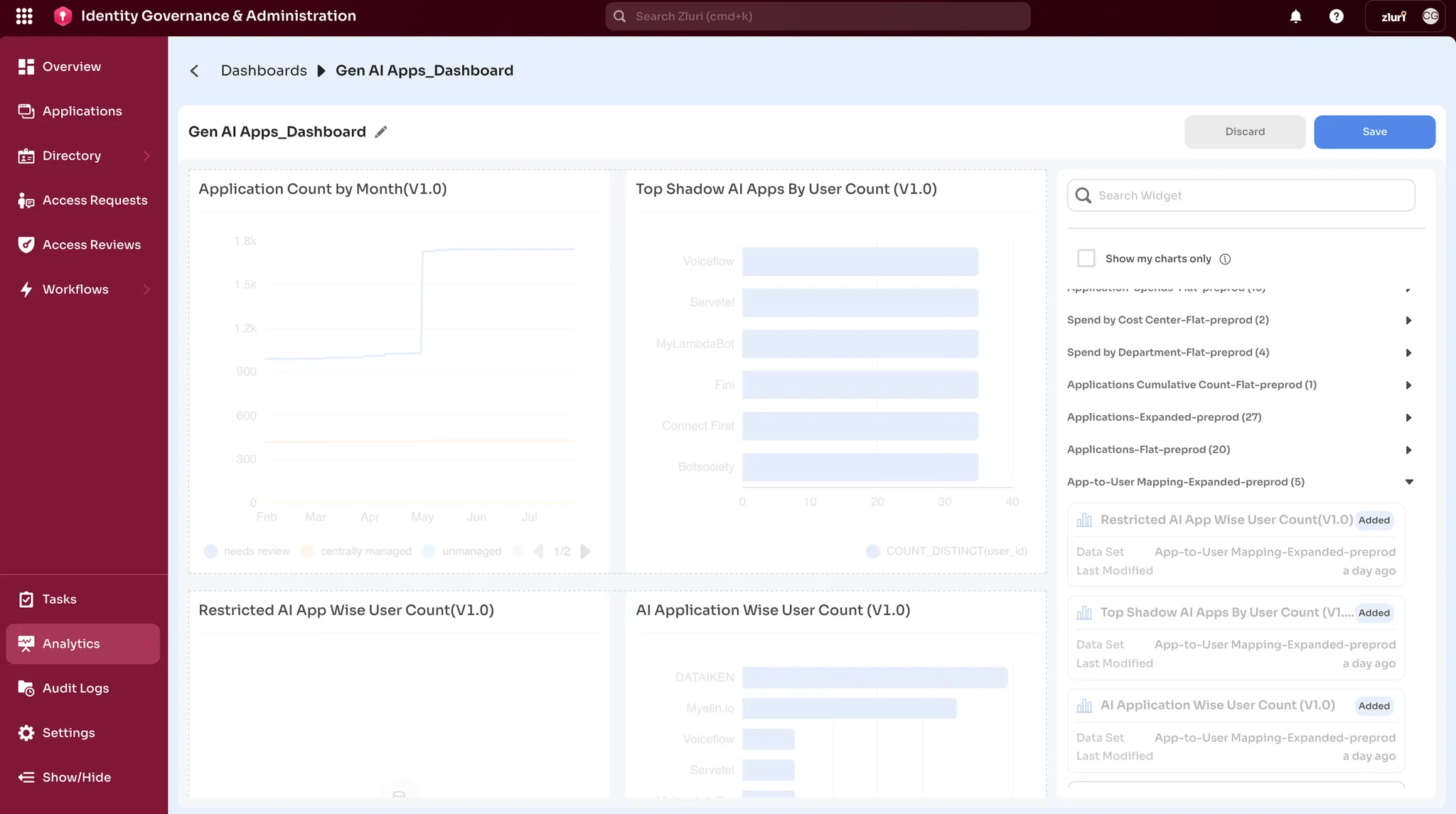Go to Dashboards breadcrumb link
This screenshot has width=1456, height=814.
[x=264, y=70]
